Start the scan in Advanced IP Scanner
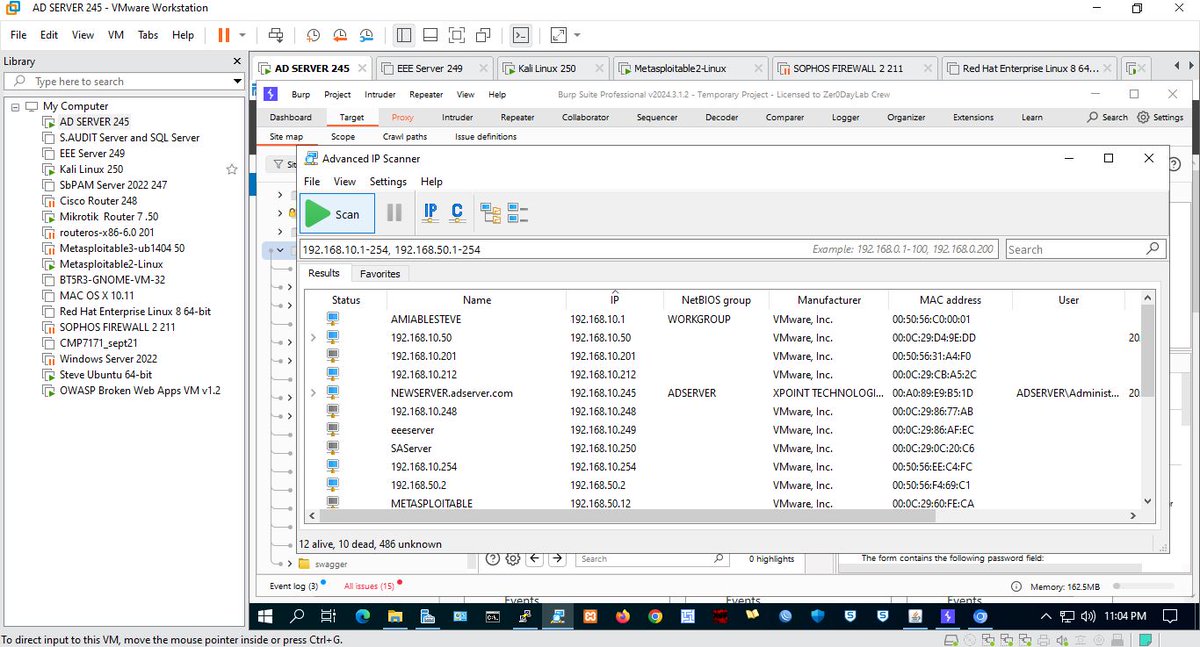The width and height of the screenshot is (1200, 647). click(x=337, y=213)
